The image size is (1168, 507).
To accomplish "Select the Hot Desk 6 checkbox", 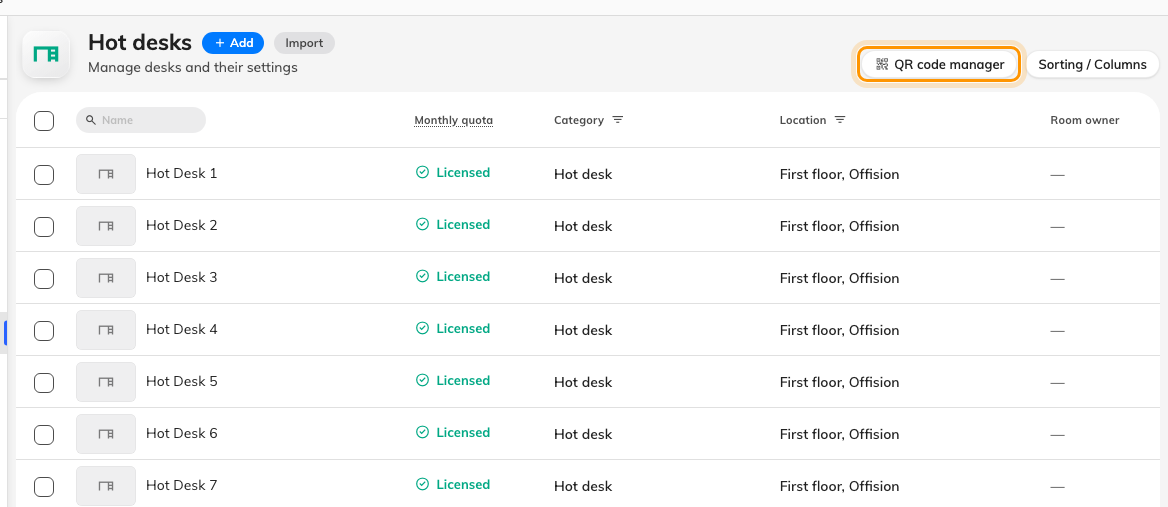I will 44,436.
